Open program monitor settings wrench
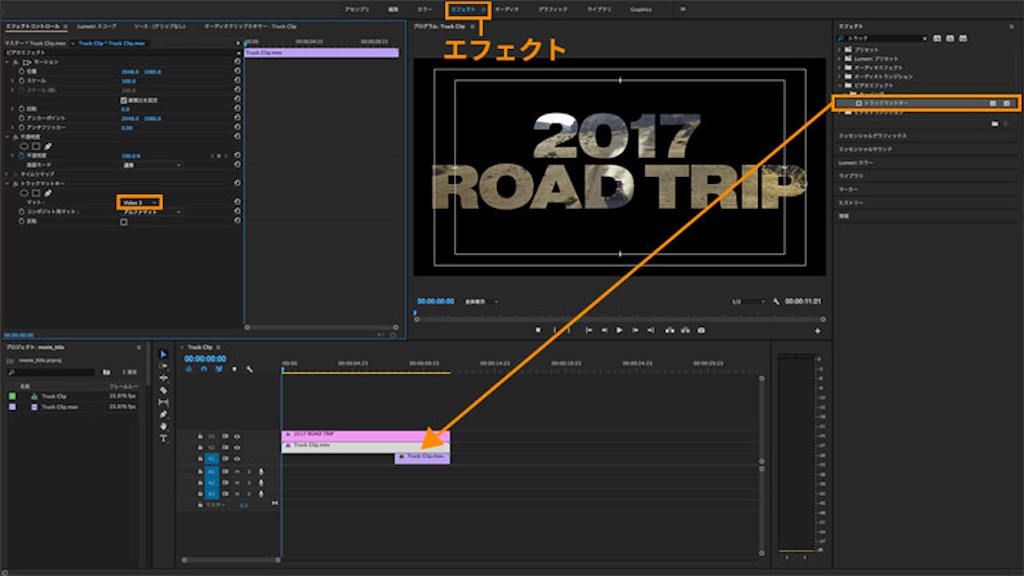This screenshot has height=576, width=1024. pos(776,302)
